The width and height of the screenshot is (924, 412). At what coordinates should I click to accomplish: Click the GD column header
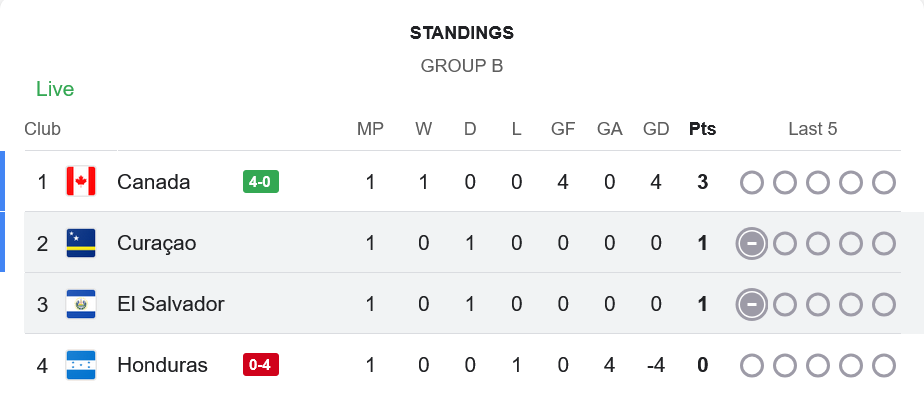tap(656, 129)
